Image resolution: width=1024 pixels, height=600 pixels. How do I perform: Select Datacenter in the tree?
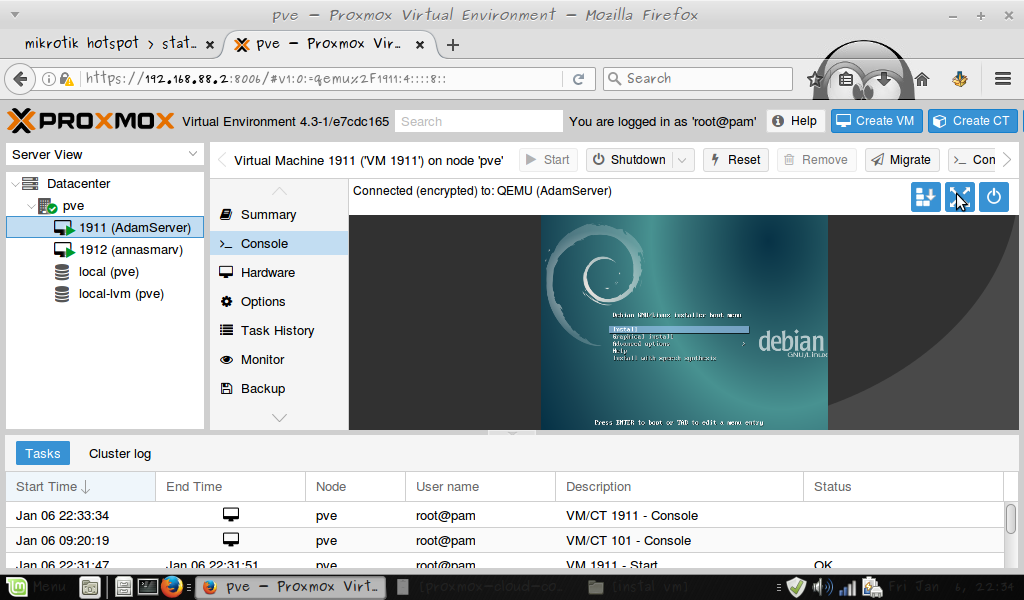click(78, 184)
